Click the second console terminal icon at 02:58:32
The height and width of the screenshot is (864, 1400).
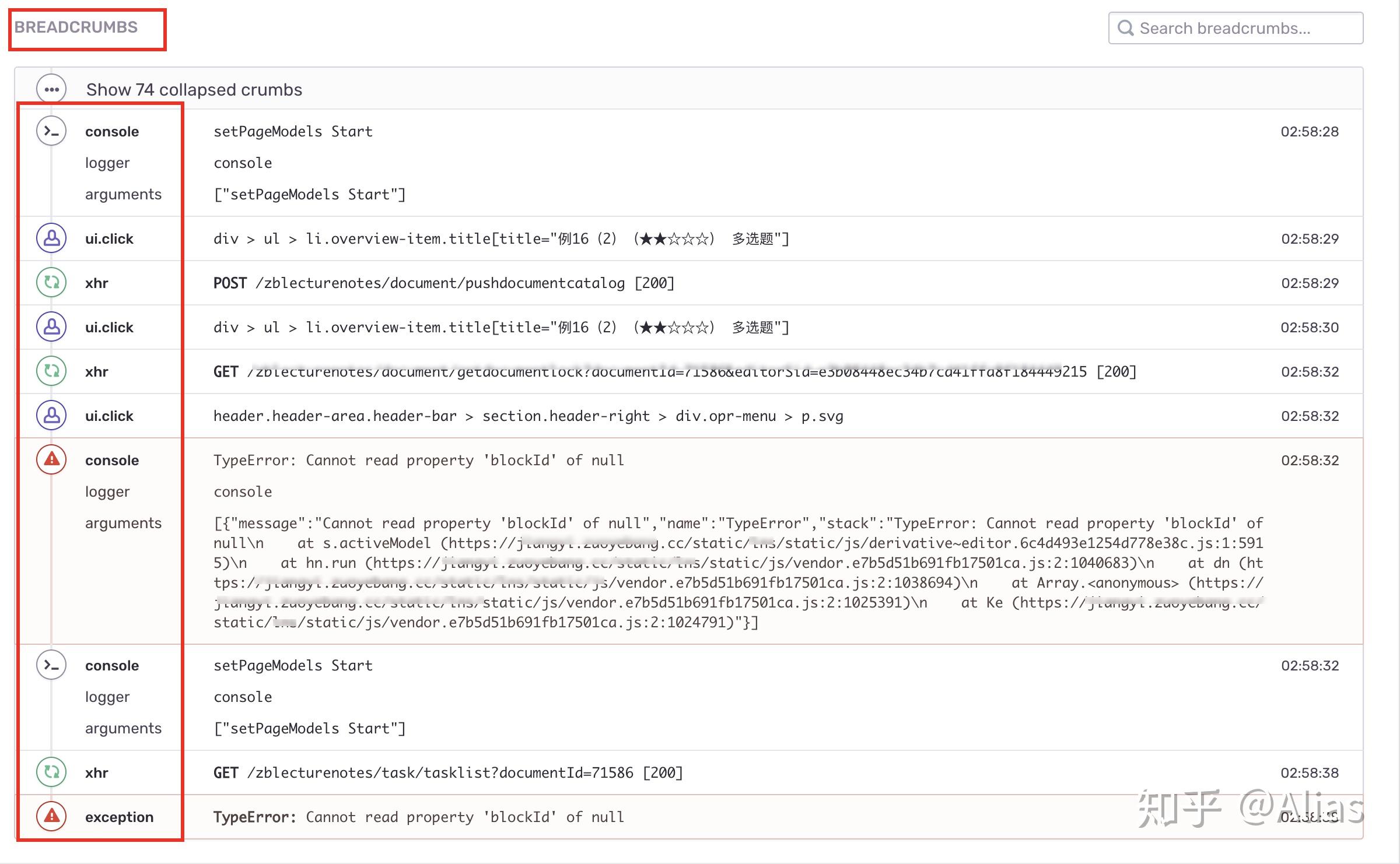(x=51, y=665)
